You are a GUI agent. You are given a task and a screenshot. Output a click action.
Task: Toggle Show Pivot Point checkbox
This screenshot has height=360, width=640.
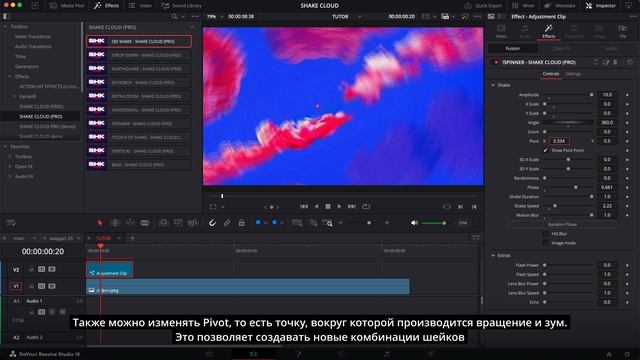545,150
